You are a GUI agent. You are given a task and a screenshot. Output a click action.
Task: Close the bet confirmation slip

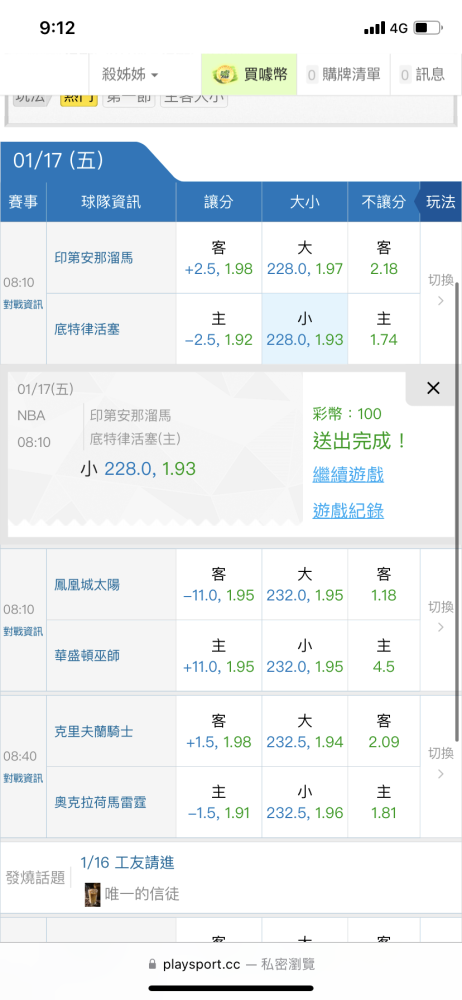click(x=433, y=388)
